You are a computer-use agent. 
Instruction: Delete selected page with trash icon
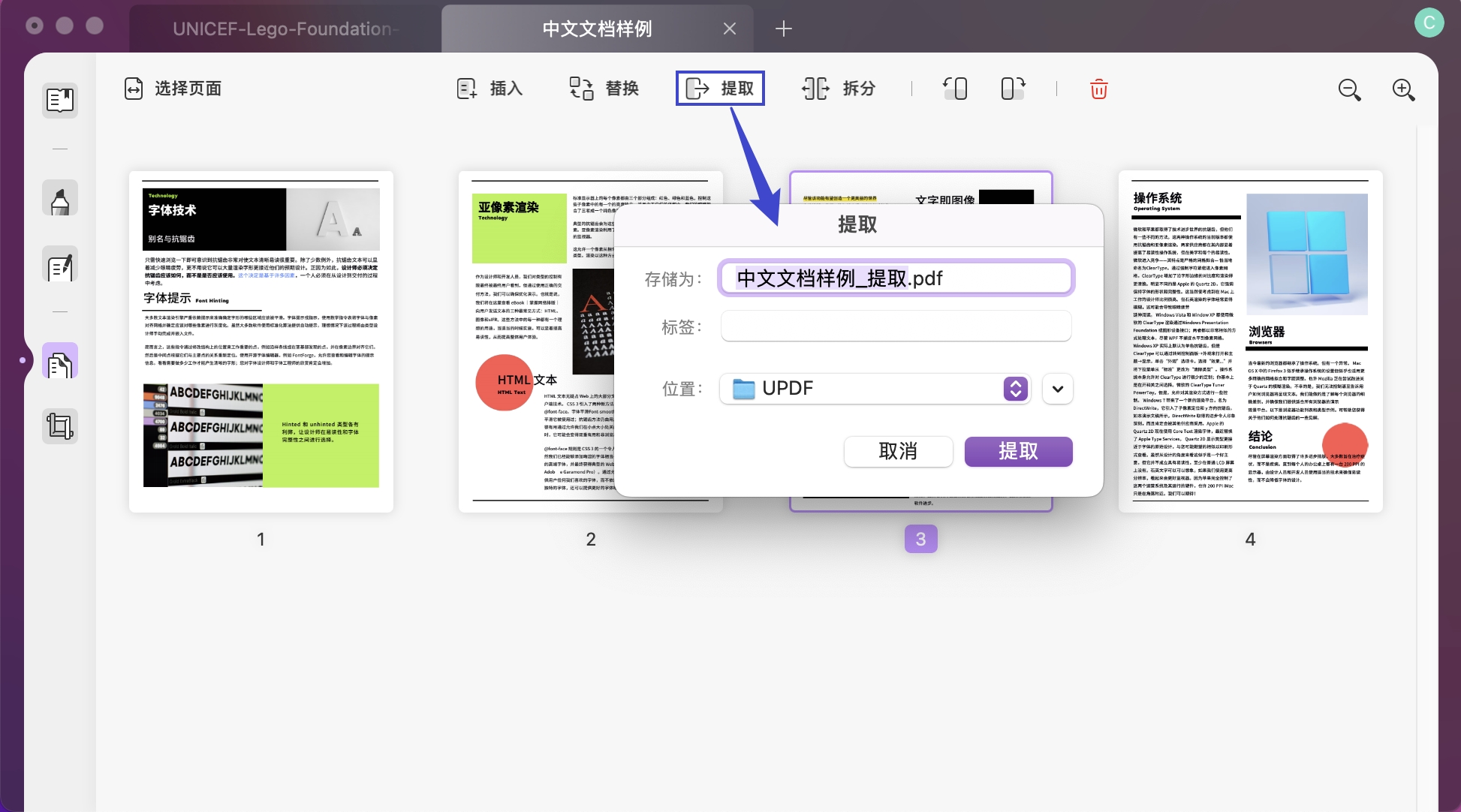pyautogui.click(x=1098, y=89)
